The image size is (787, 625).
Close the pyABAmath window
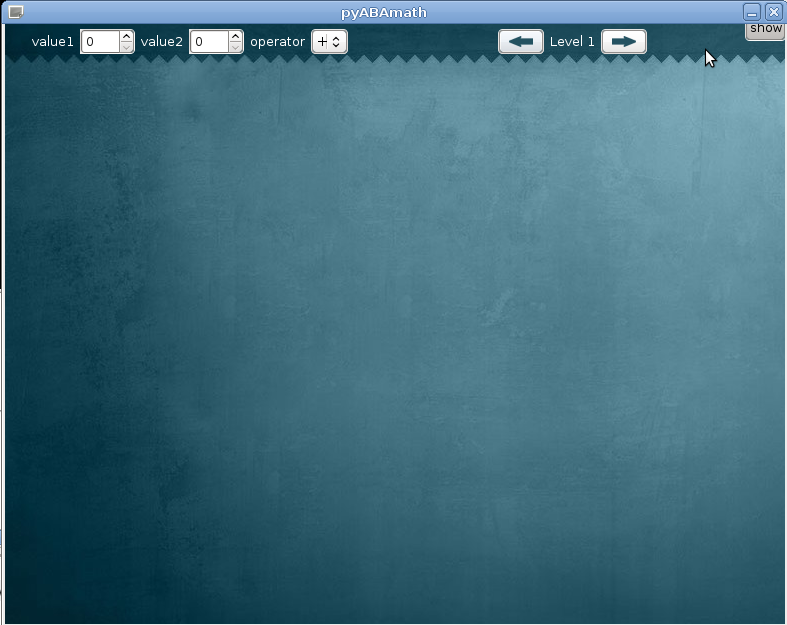coord(773,12)
